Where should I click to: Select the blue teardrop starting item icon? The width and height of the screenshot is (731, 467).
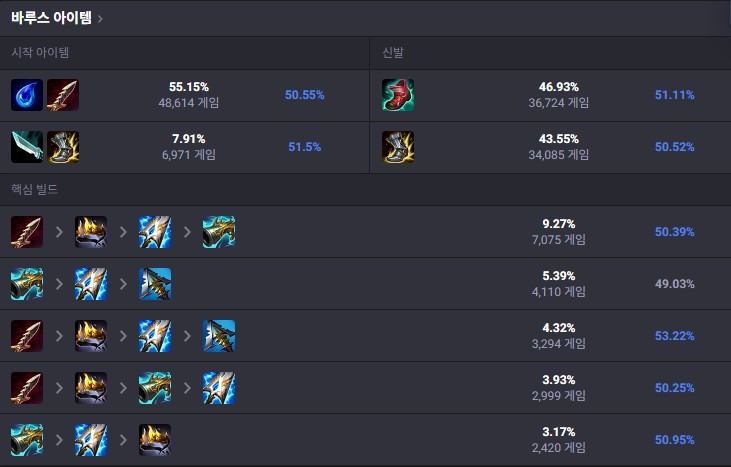27,95
